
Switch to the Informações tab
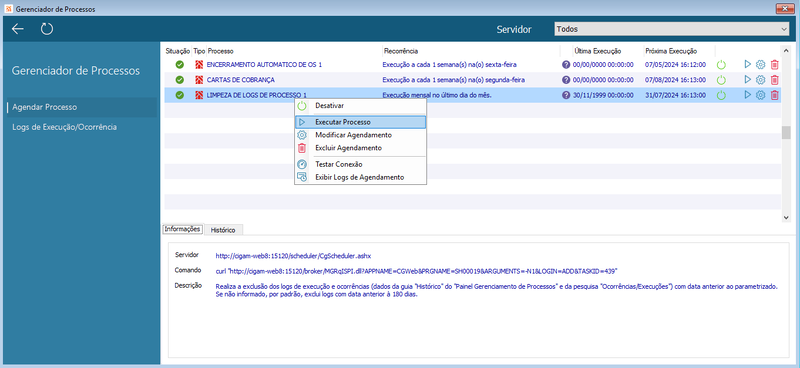pyautogui.click(x=182, y=229)
